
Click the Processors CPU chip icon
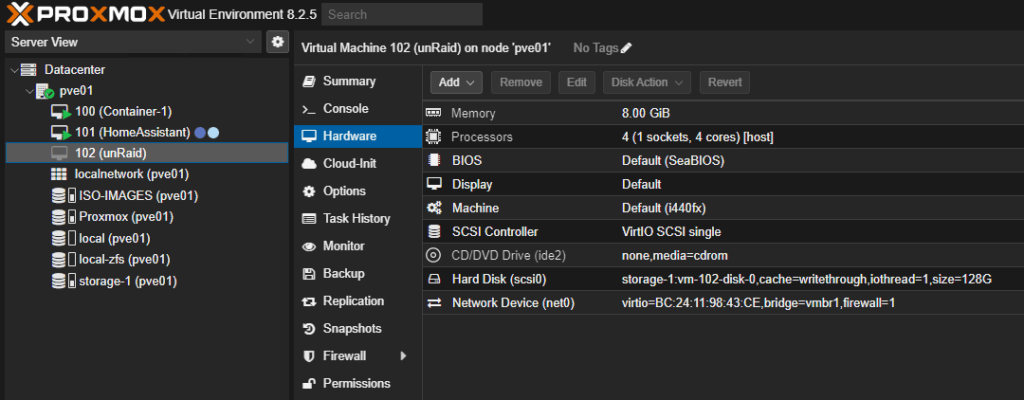tap(434, 137)
